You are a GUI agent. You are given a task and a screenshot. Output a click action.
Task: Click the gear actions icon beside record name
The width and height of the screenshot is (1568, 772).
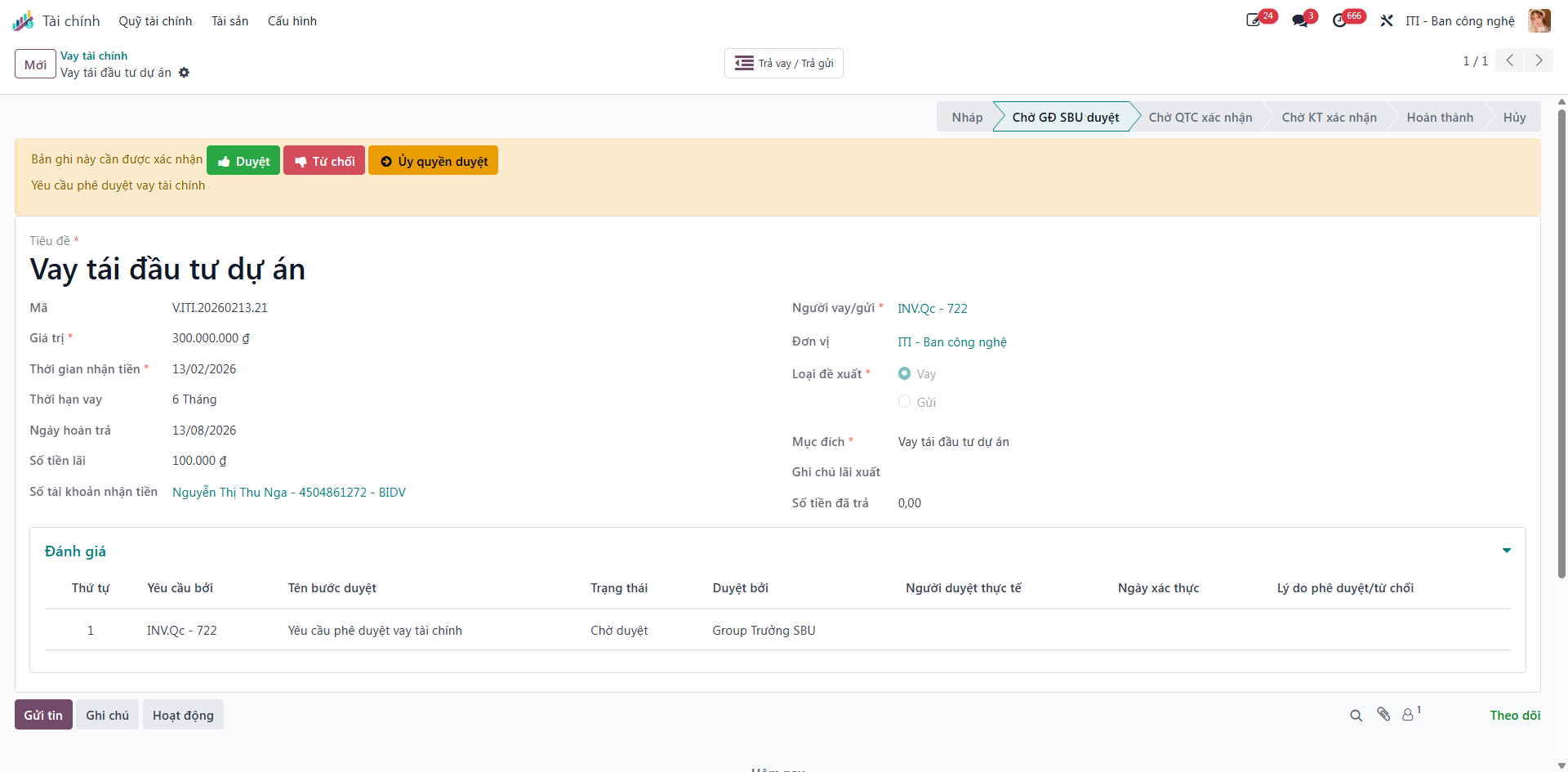pyautogui.click(x=185, y=73)
